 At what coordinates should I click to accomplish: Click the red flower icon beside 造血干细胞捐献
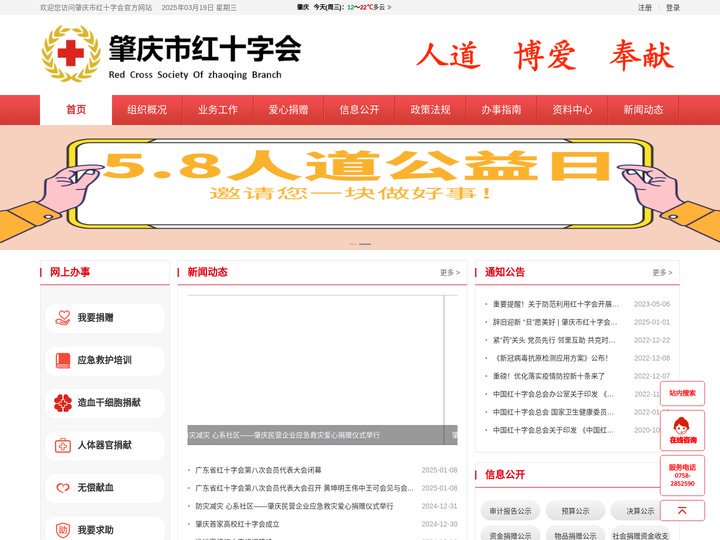point(63,403)
